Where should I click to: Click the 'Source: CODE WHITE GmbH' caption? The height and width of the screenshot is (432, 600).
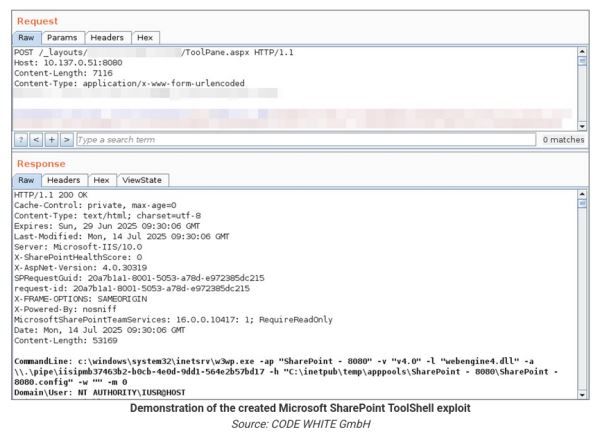(x=301, y=424)
